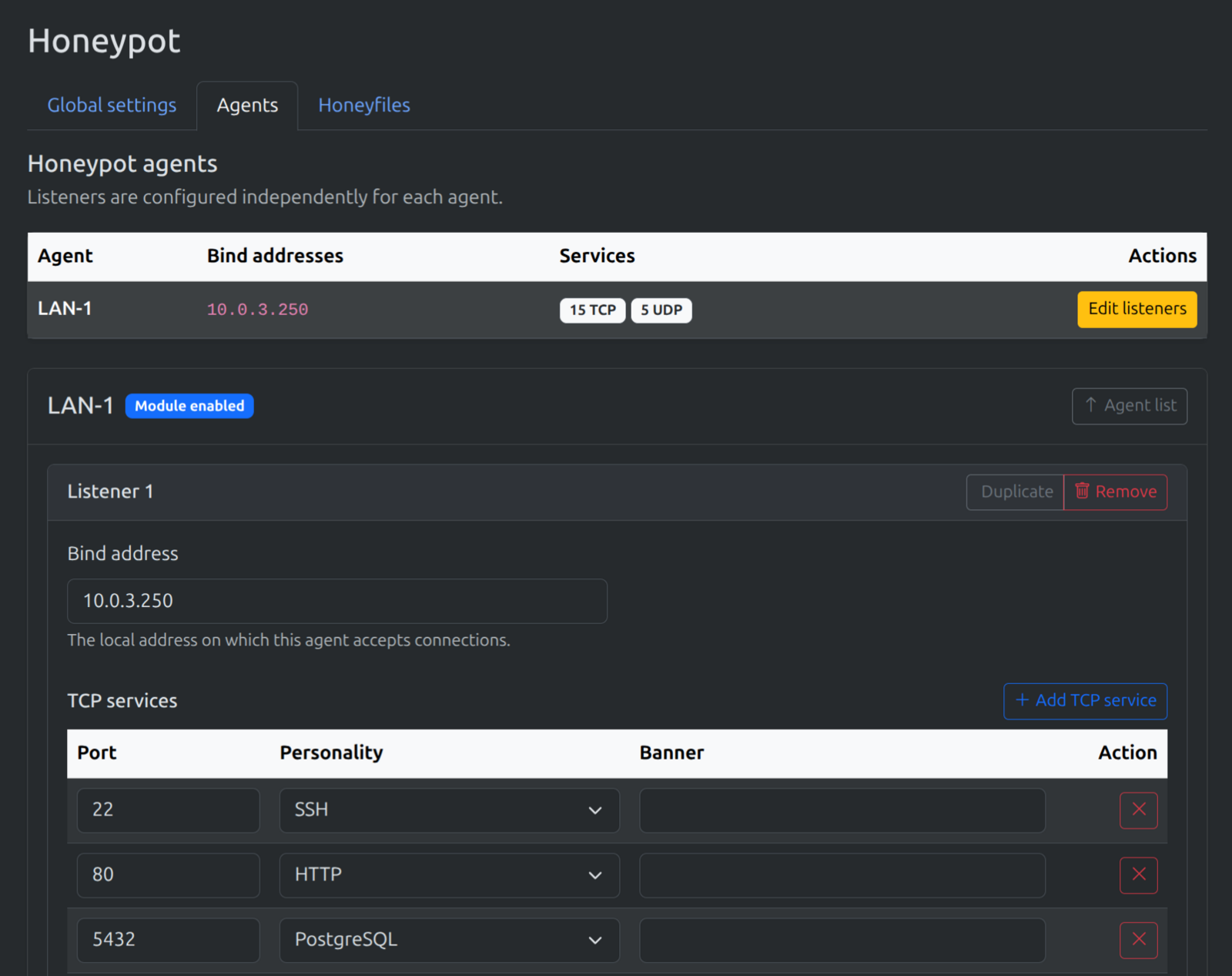Click the Listener 1 heading
This screenshot has height=976, width=1232.
pos(110,491)
